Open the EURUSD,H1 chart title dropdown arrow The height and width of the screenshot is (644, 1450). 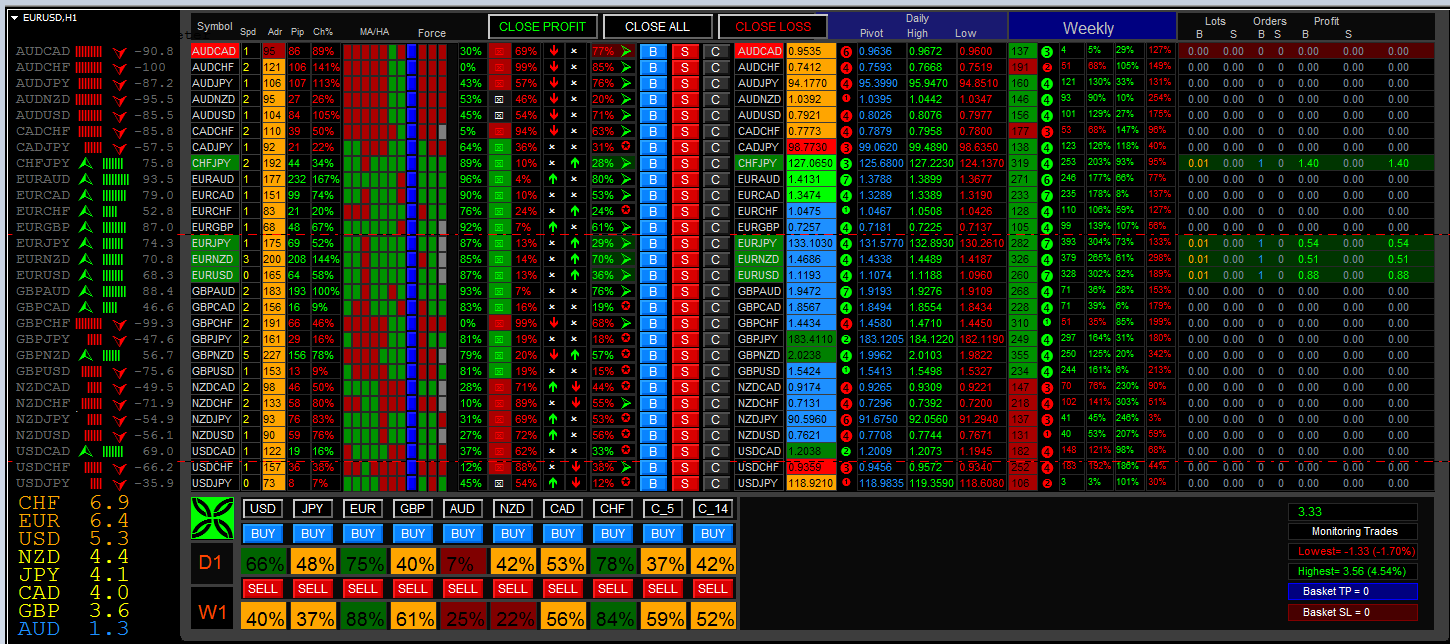coord(13,17)
